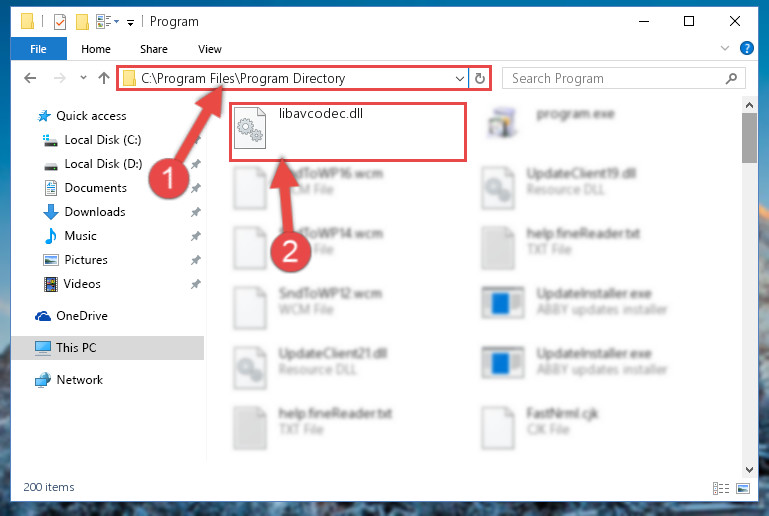This screenshot has width=769, height=516.
Task: Open Documents in the navigation pane
Action: pos(86,188)
